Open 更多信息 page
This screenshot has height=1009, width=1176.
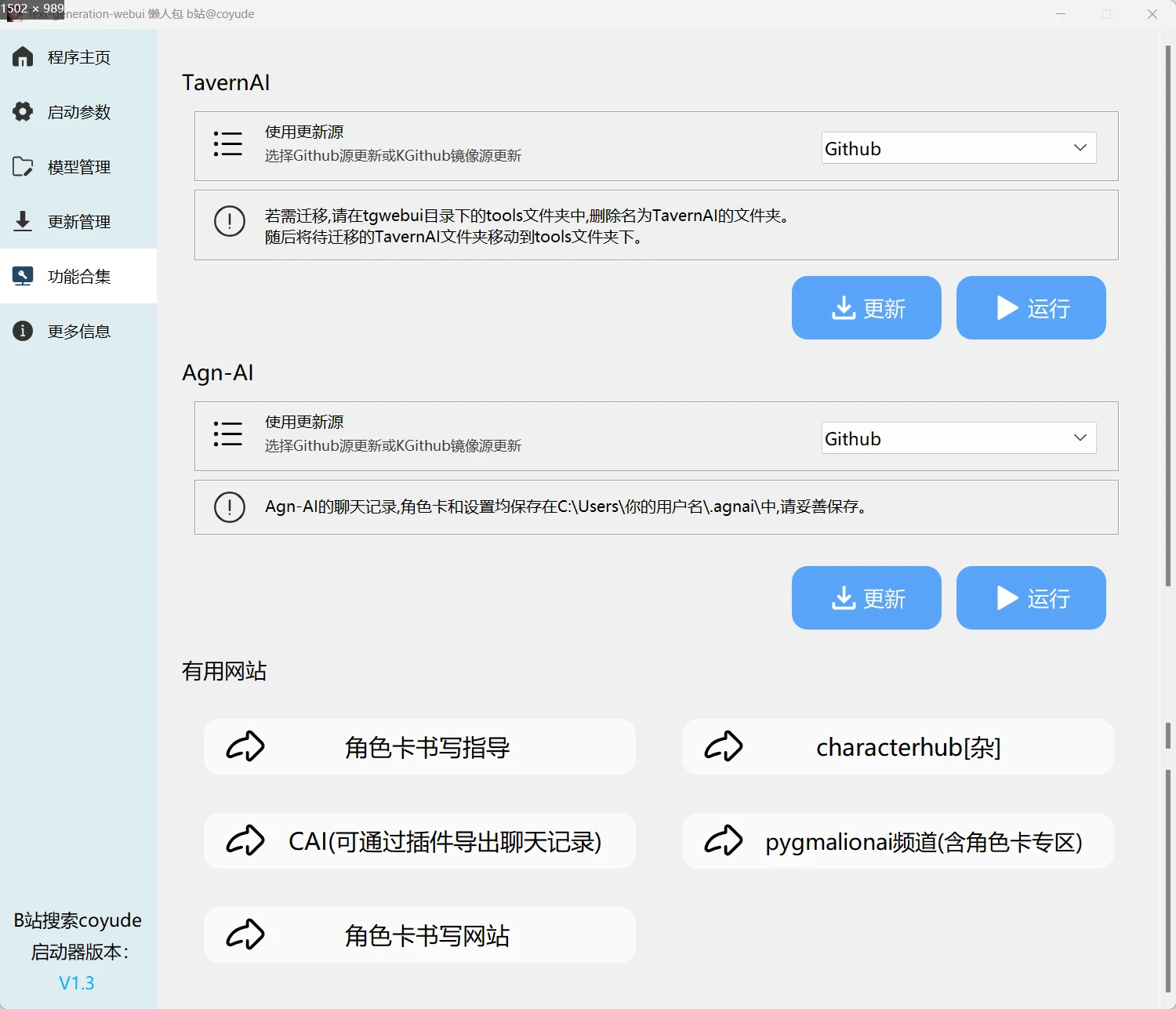point(78,331)
